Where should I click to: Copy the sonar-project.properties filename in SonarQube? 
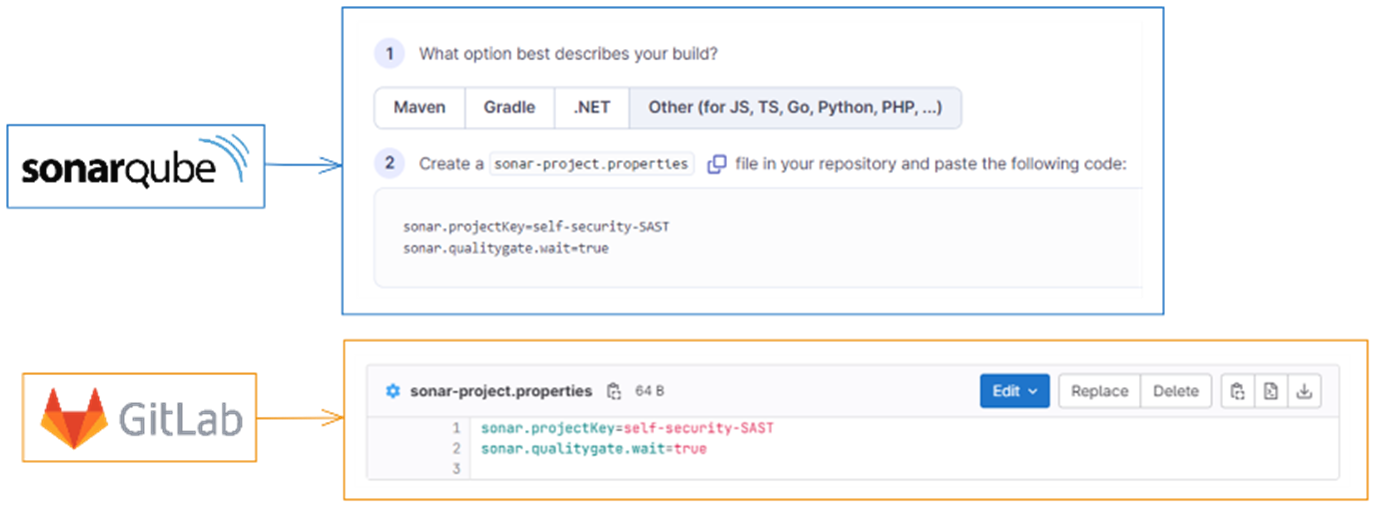[x=717, y=164]
